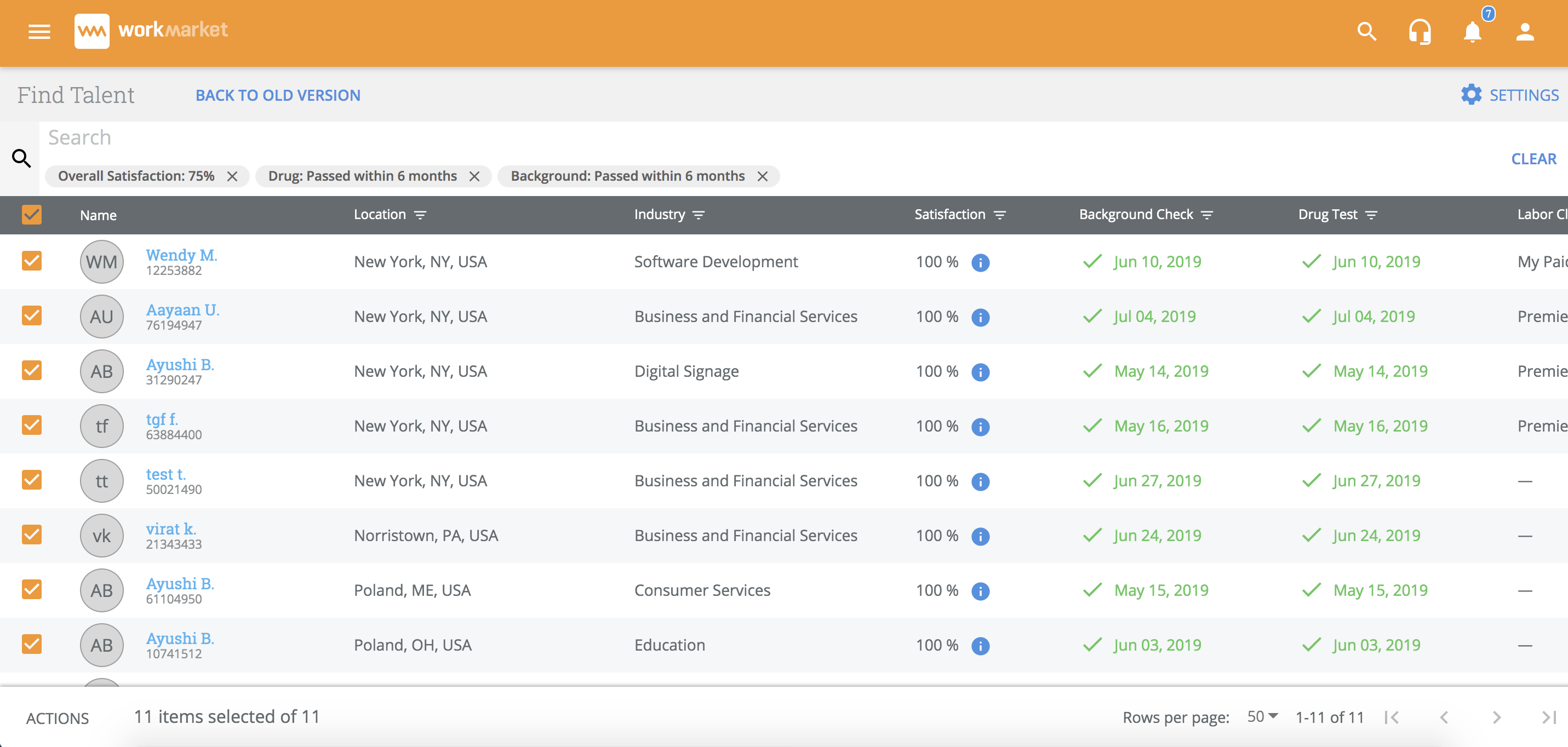Open the headset support icon
The image size is (1568, 747).
pyautogui.click(x=1420, y=31)
